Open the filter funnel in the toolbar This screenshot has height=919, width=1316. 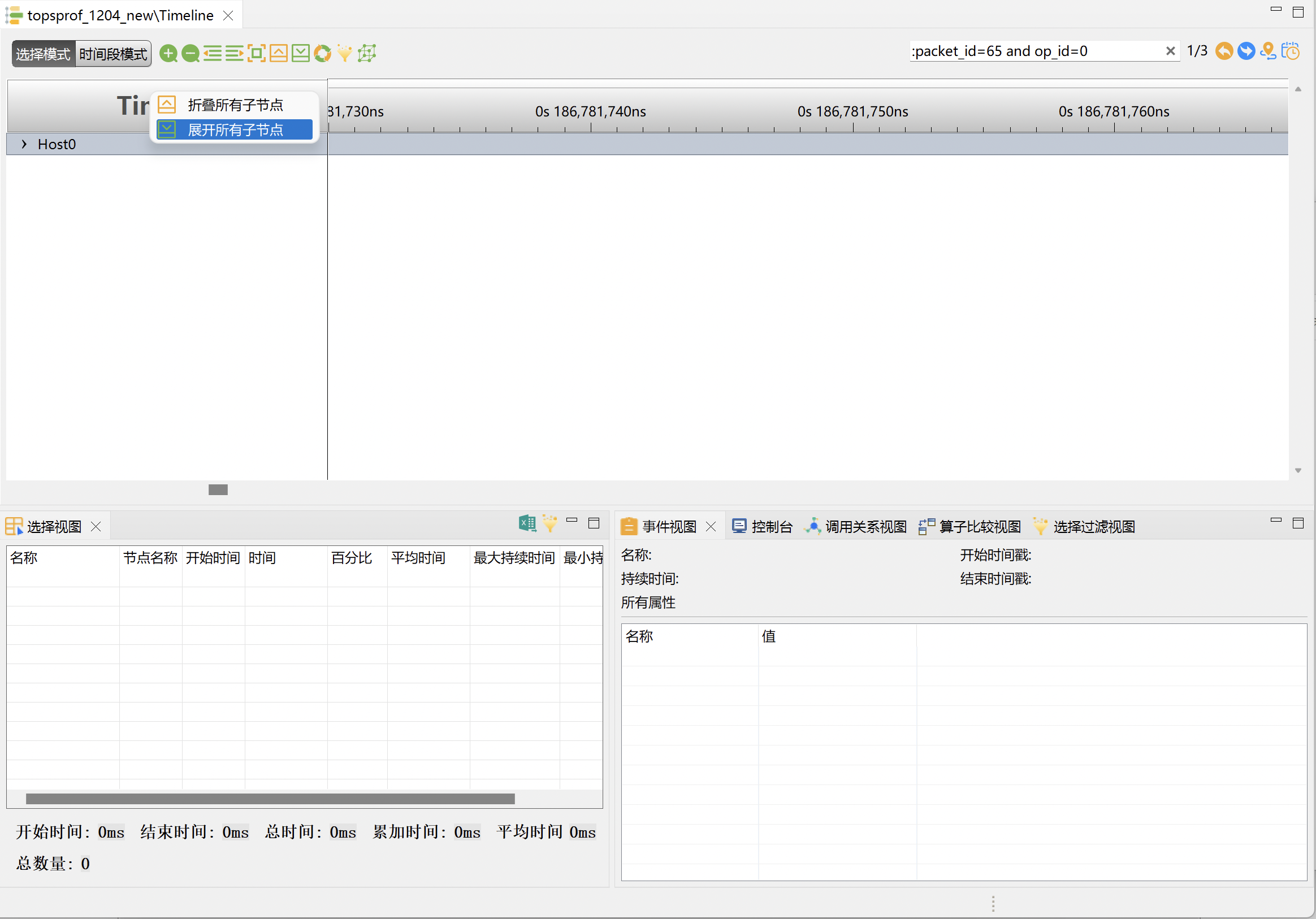pos(344,53)
